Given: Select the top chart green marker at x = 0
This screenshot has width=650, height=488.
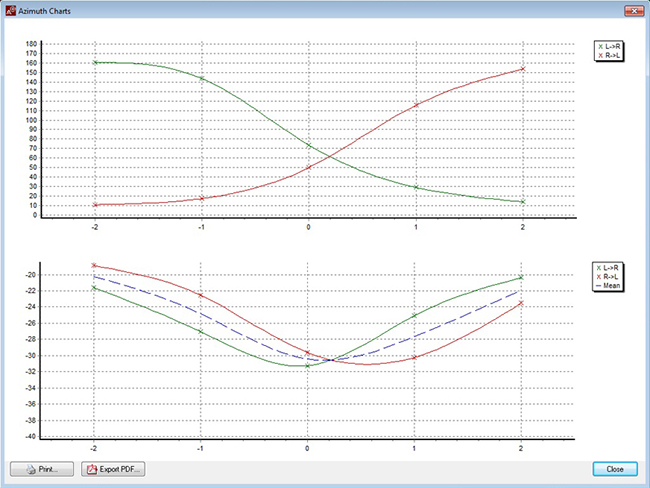Looking at the screenshot, I should 308,146.
